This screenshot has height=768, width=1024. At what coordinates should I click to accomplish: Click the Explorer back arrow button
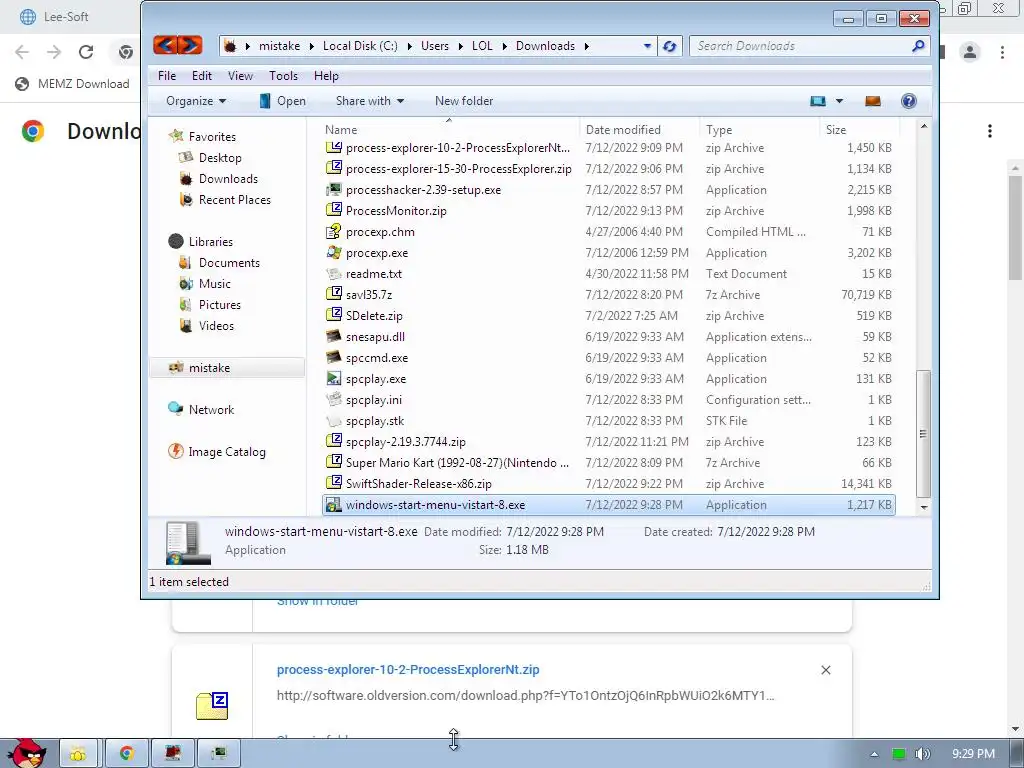pos(166,45)
